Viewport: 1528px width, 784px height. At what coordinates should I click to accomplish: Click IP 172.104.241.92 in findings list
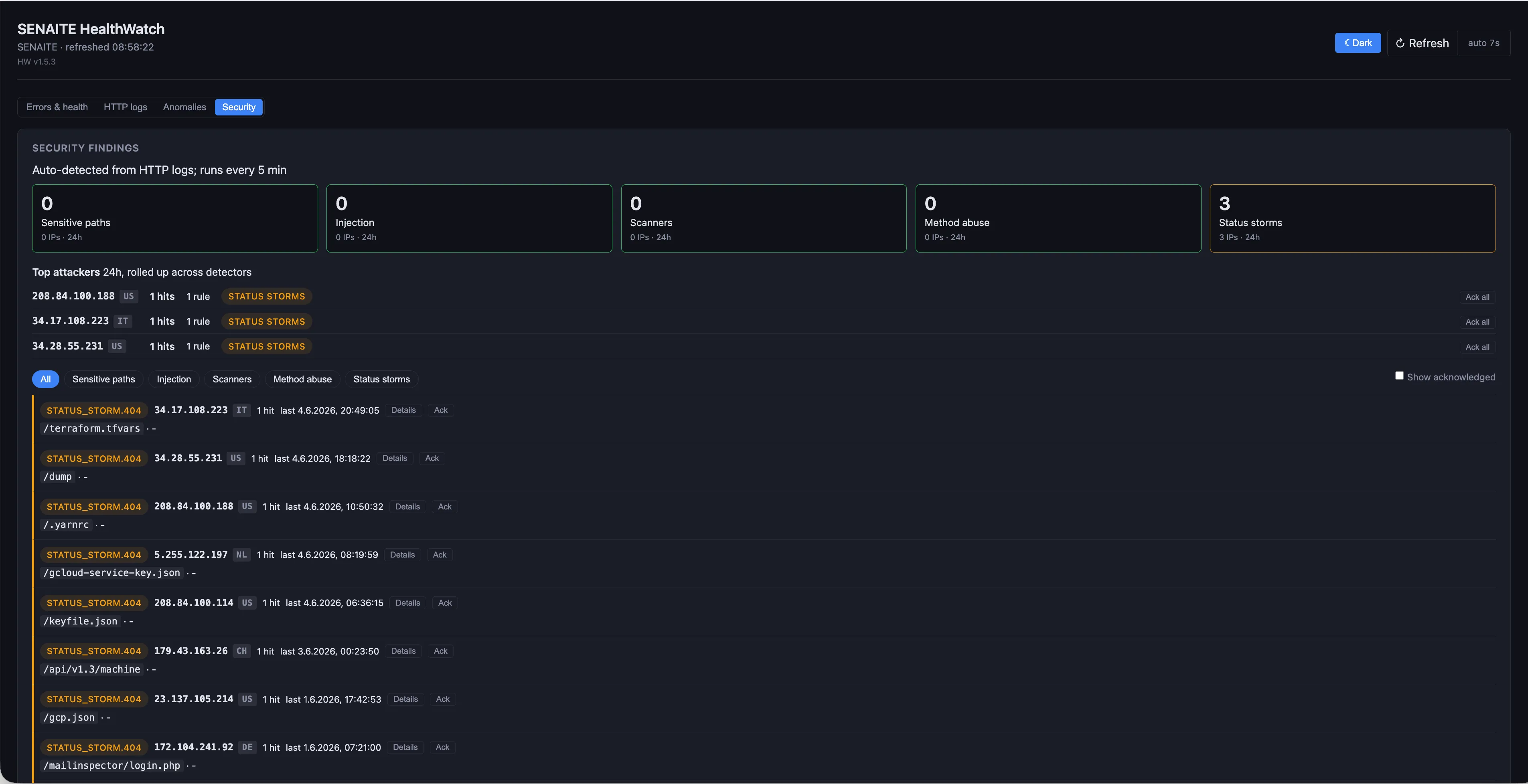193,747
